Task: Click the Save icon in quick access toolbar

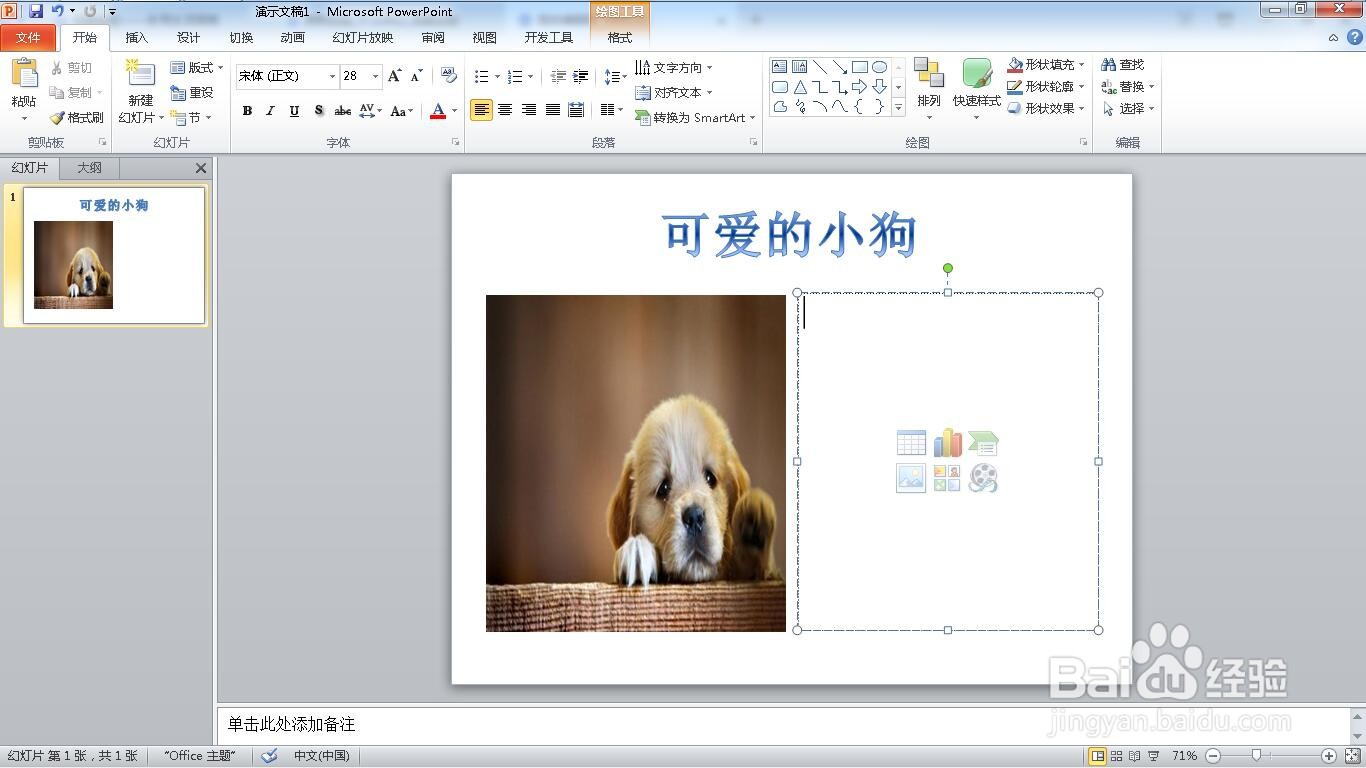Action: [36, 11]
